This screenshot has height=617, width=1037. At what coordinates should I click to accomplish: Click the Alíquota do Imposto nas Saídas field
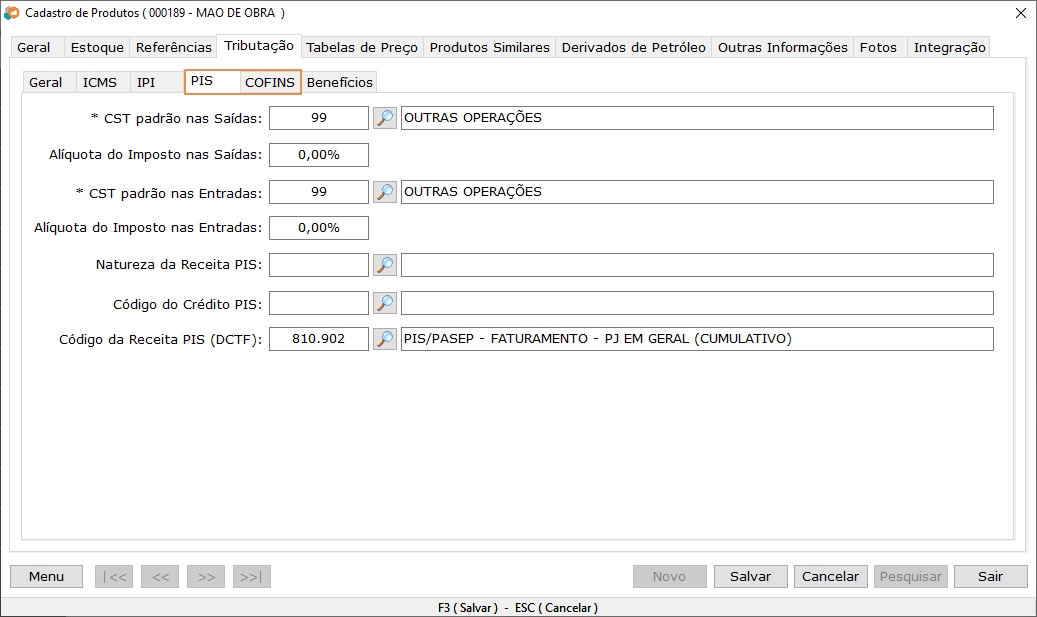coord(319,155)
